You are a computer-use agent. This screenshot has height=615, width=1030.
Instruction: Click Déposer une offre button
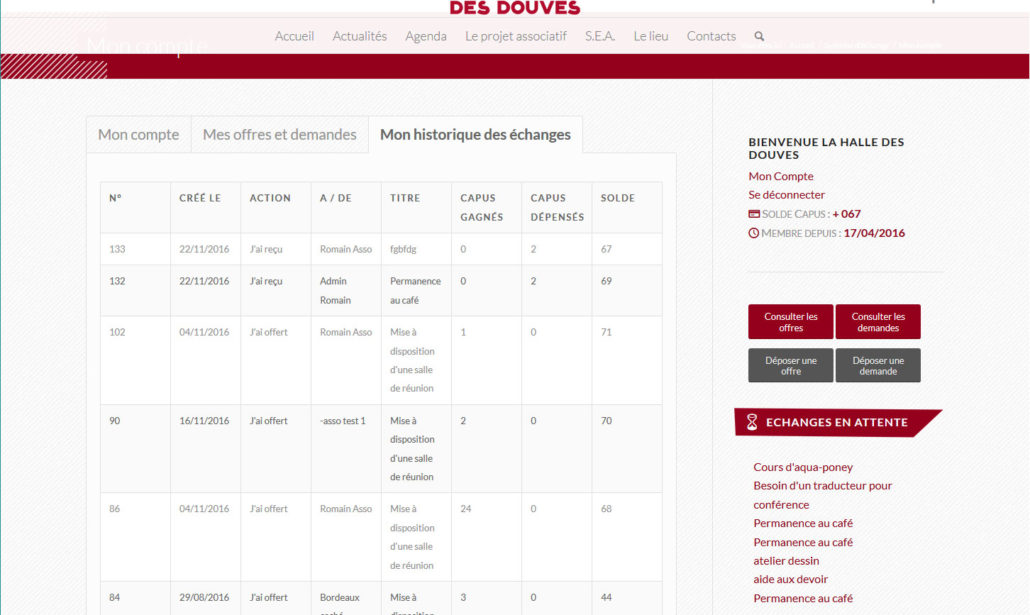[x=791, y=365]
